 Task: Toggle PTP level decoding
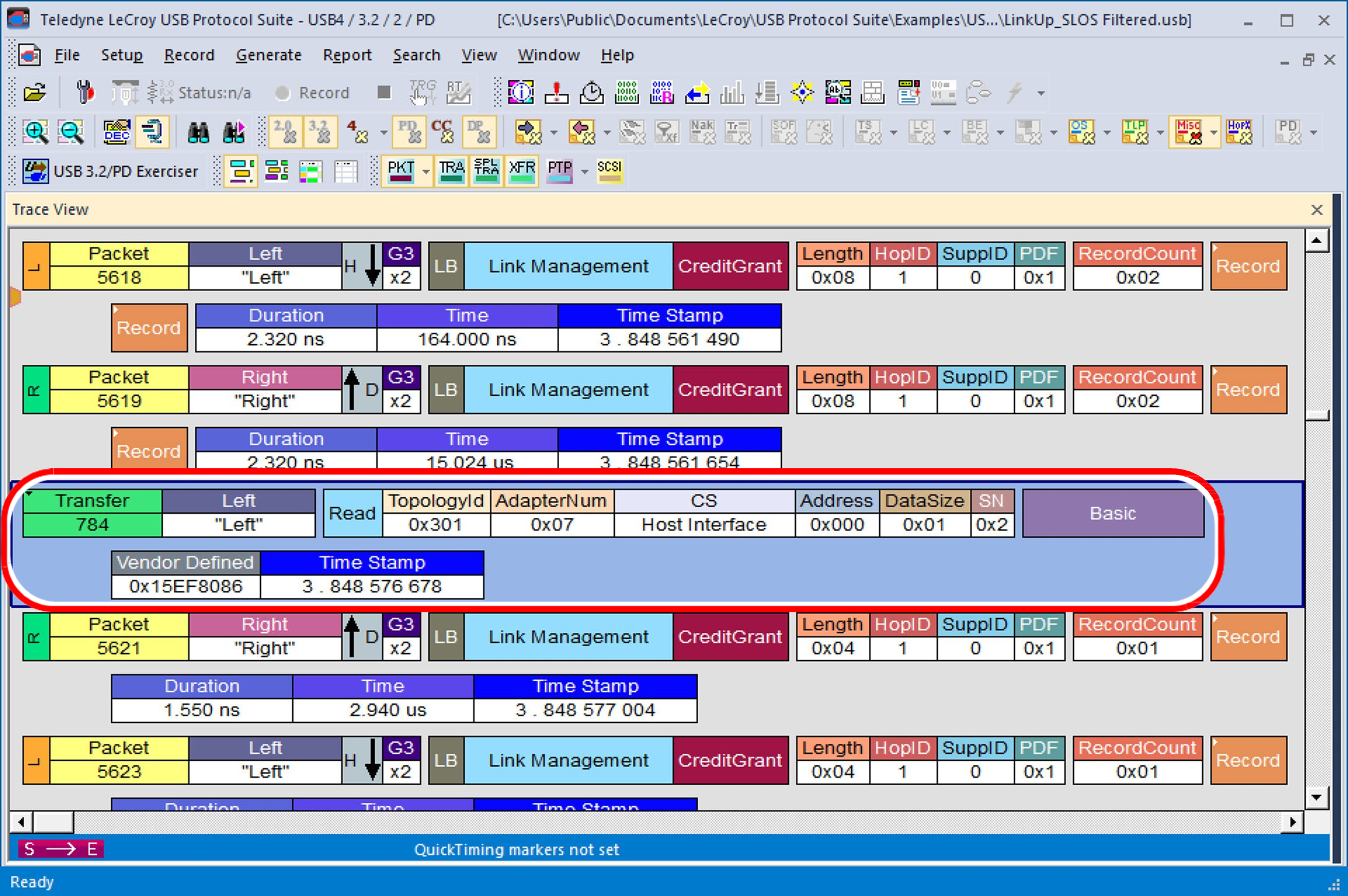(x=560, y=171)
